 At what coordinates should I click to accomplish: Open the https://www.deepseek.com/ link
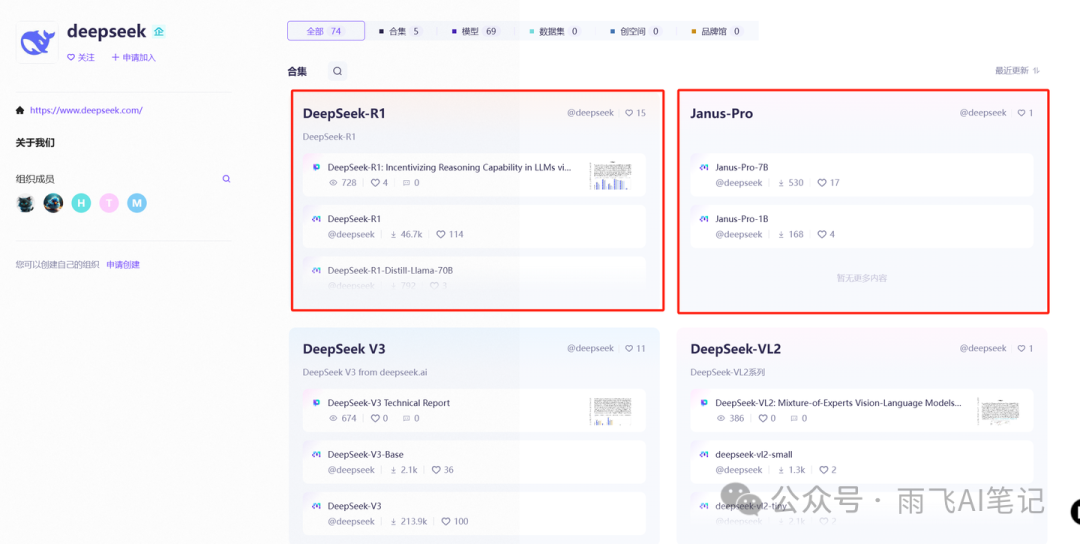click(x=86, y=110)
